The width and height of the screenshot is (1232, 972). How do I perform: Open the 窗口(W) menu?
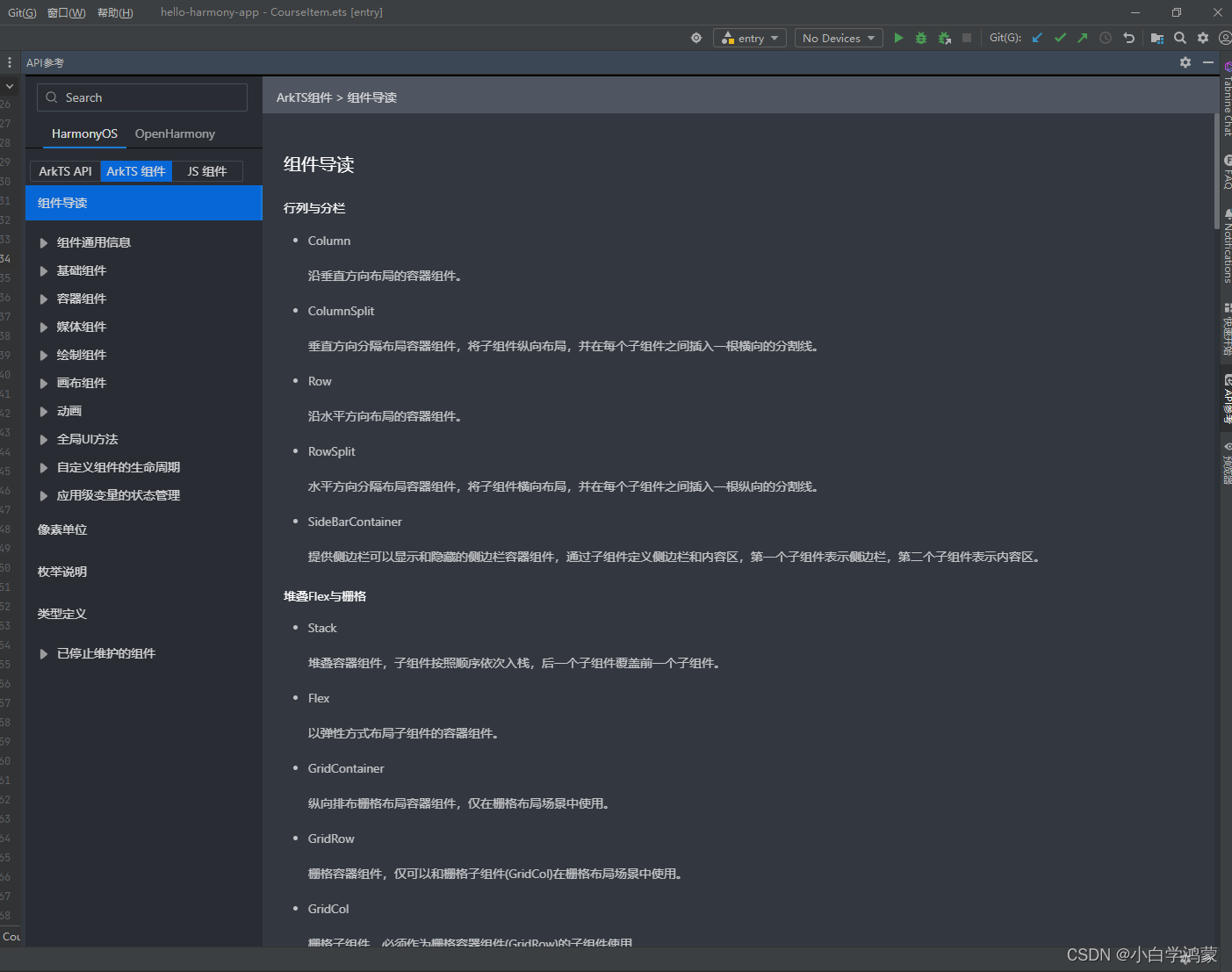pos(67,12)
